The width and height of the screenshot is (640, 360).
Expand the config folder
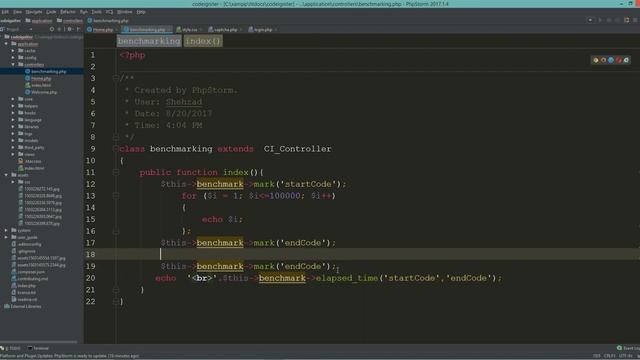tap(13, 58)
